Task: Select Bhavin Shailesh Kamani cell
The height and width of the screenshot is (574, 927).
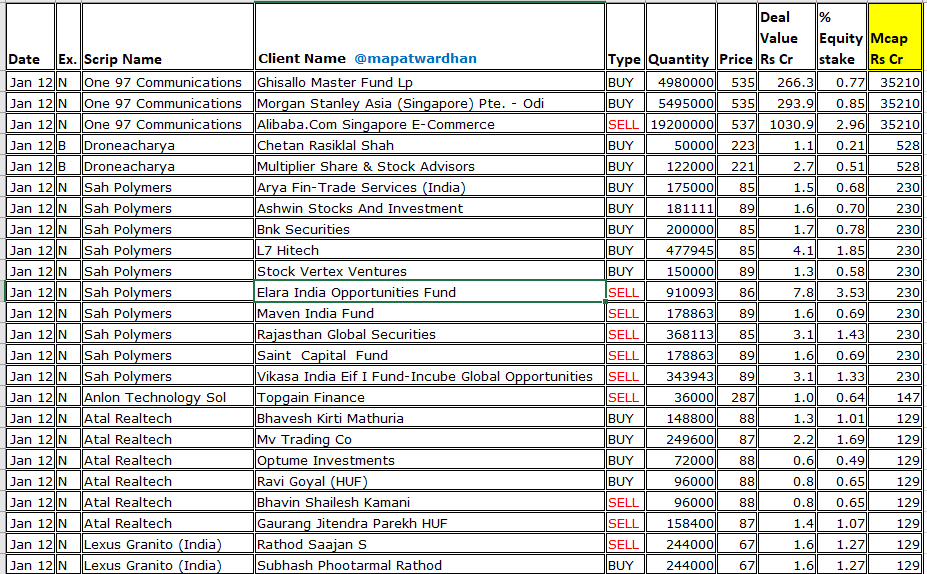Action: (430, 502)
